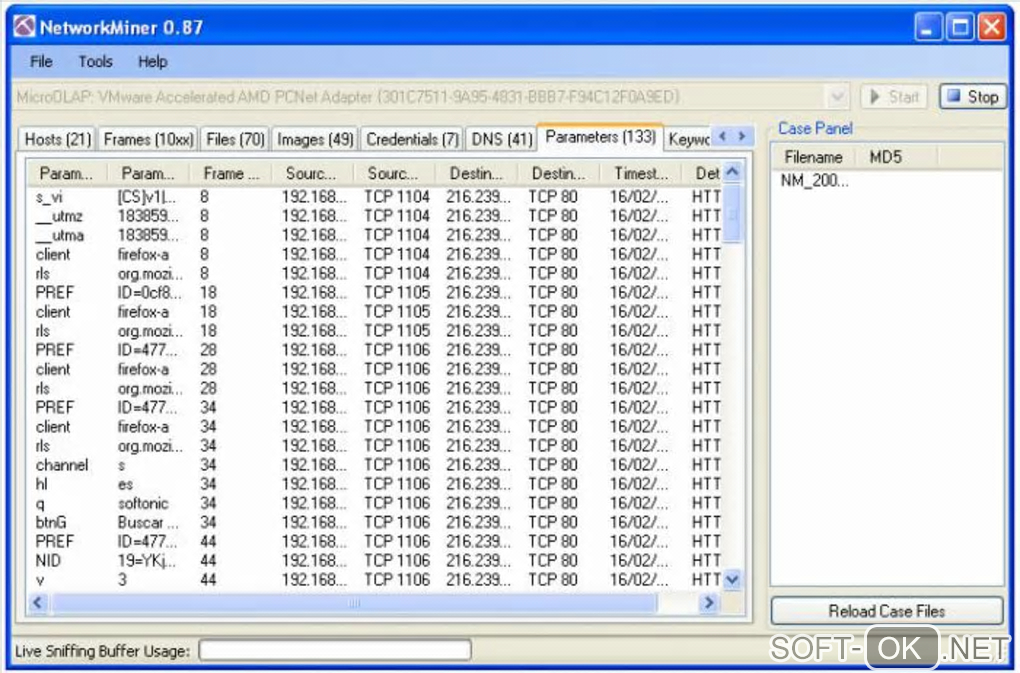Click the horizontal scrollbar left arrow
Image resolution: width=1020 pixels, height=673 pixels.
click(38, 603)
